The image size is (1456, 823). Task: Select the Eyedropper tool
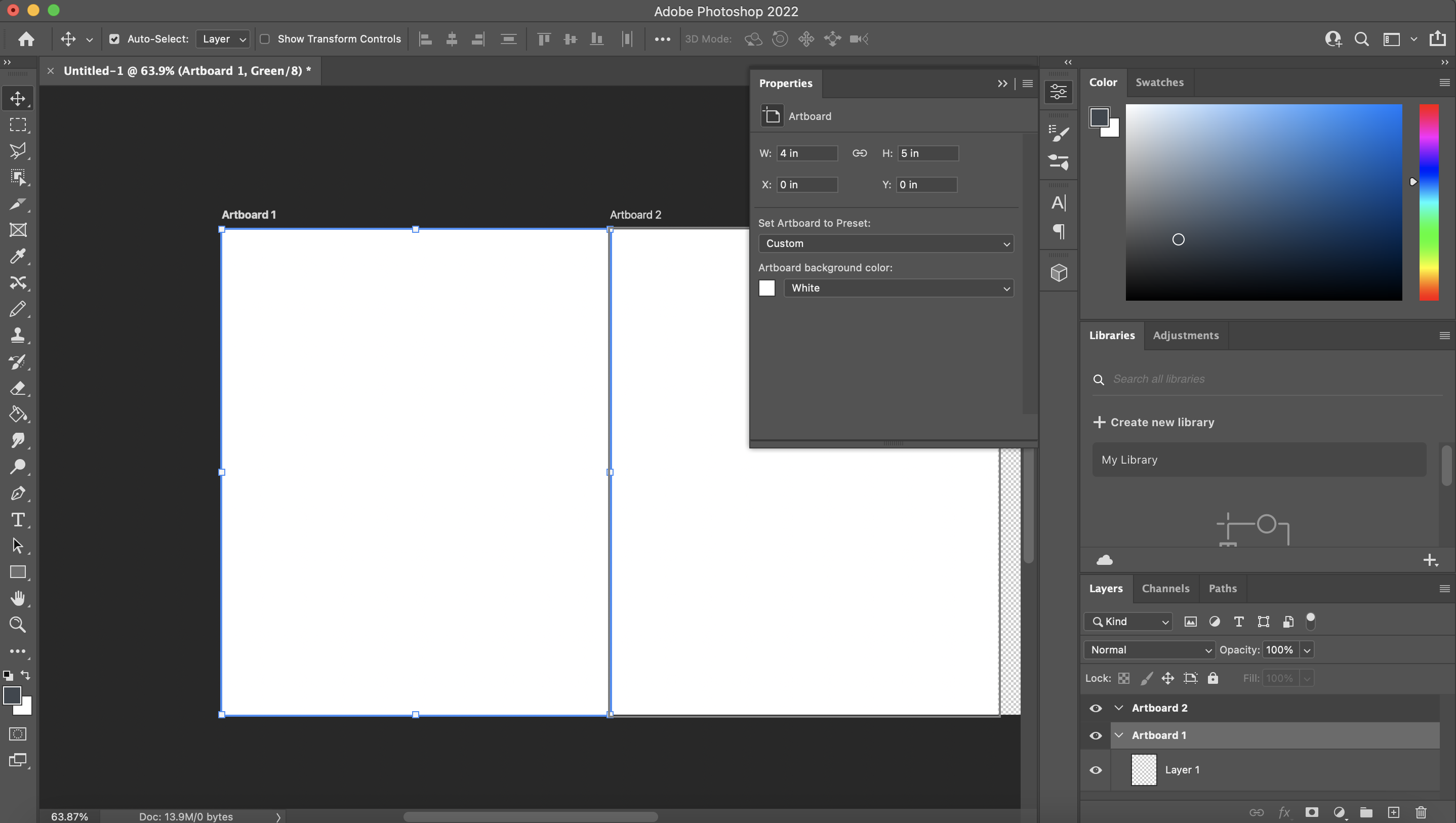18,257
